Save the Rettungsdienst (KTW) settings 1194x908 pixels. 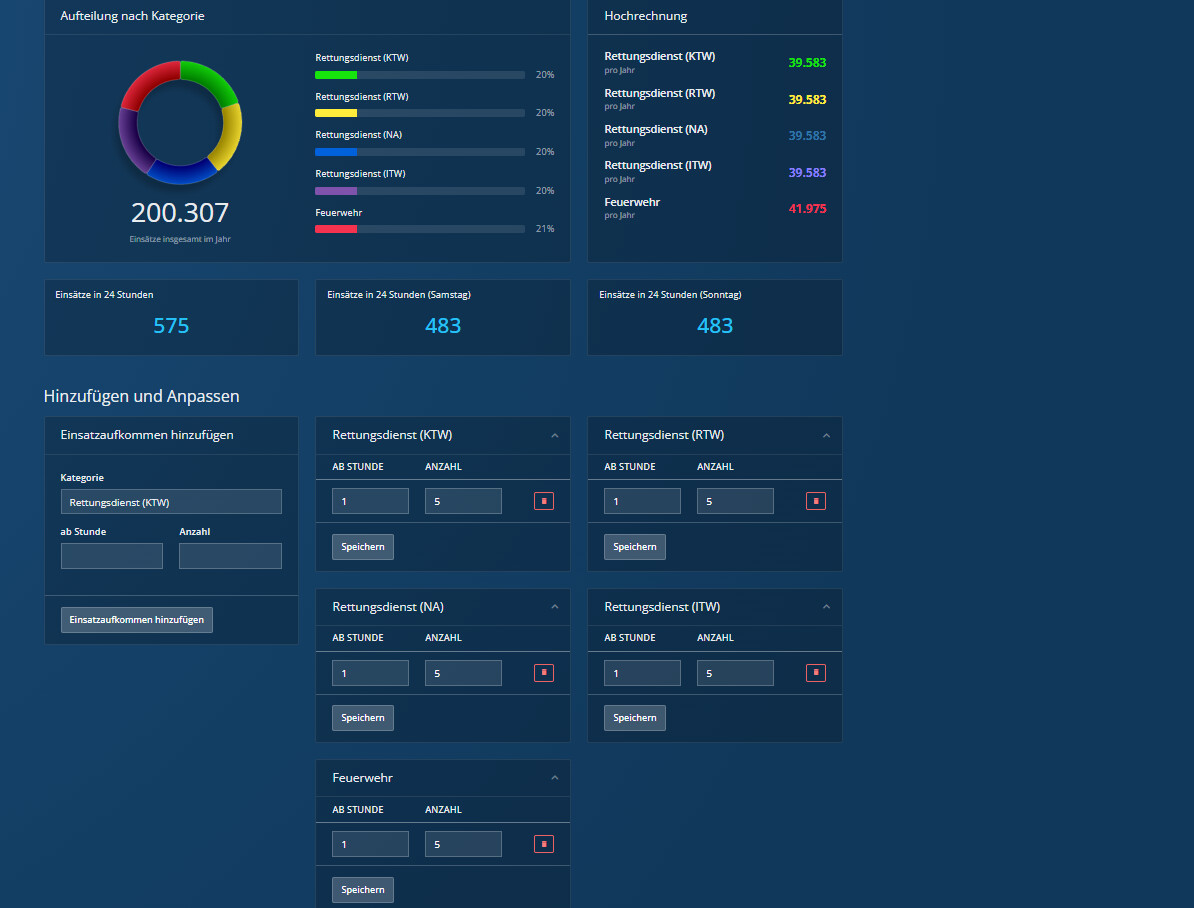363,547
